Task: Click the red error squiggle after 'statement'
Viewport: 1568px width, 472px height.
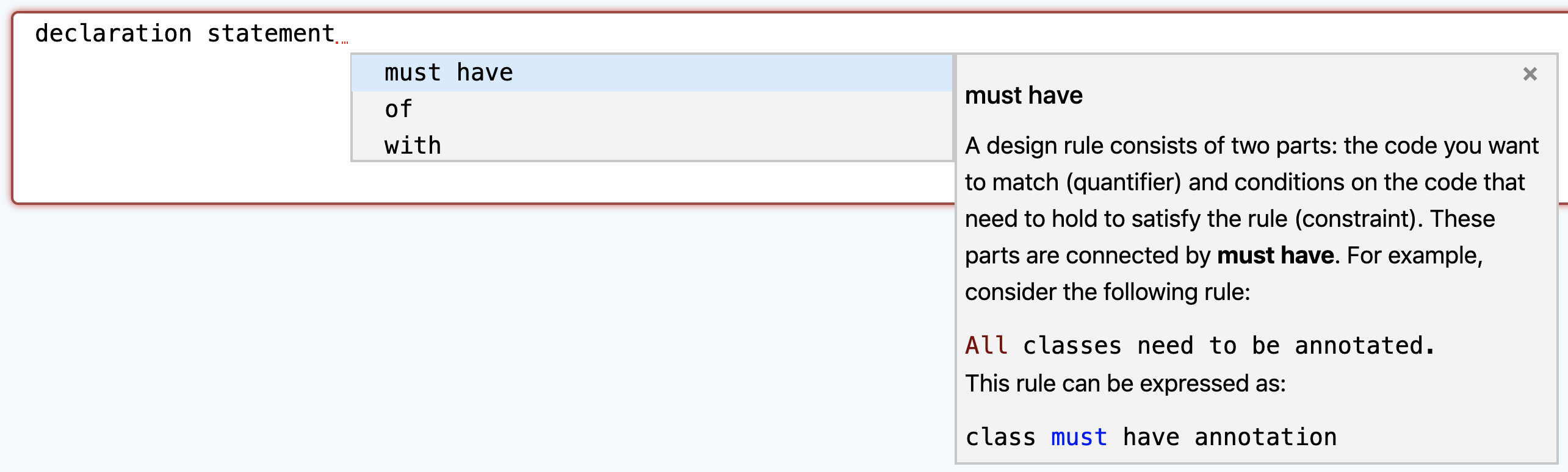Action: pyautogui.click(x=342, y=42)
